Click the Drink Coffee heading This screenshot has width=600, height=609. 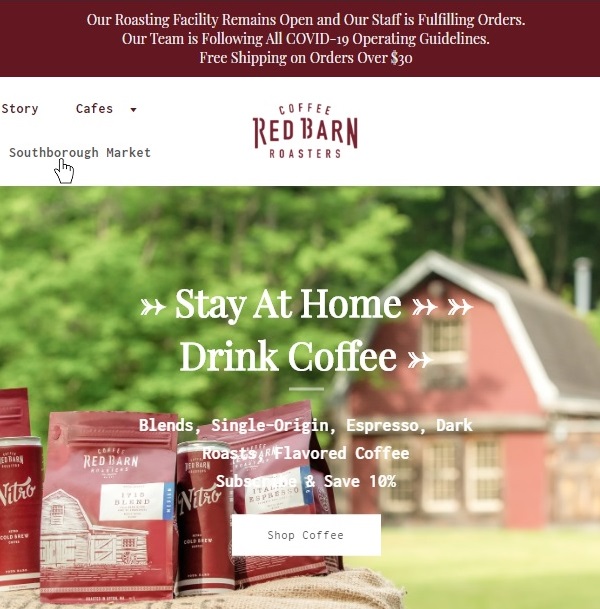[288, 357]
